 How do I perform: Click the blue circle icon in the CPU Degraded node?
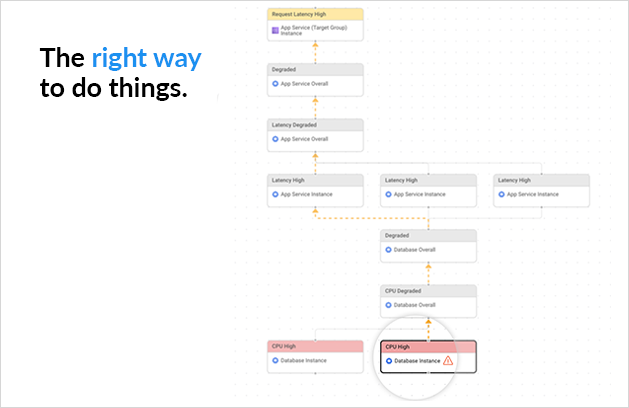coord(389,304)
